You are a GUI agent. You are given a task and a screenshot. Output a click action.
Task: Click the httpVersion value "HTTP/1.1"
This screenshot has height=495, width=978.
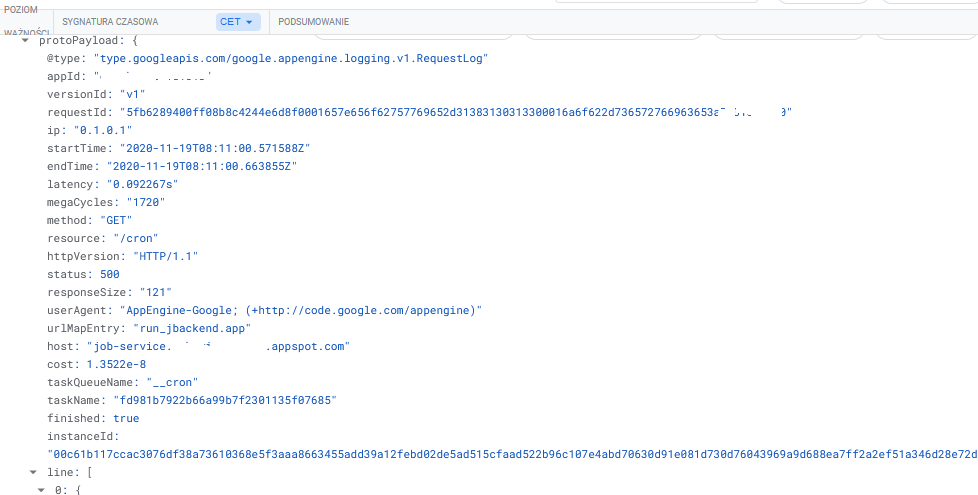(166, 257)
